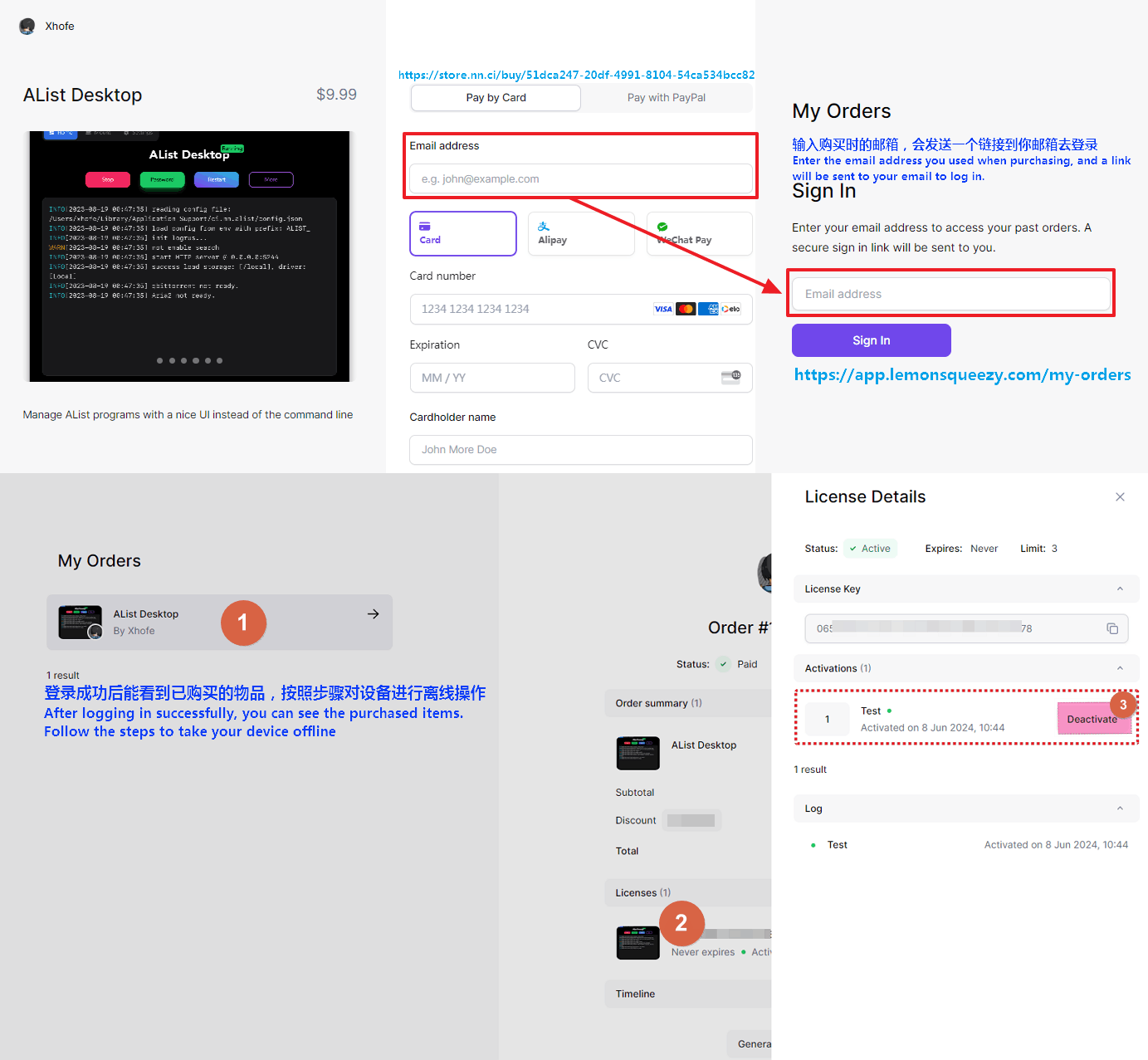1148x1060 pixels.
Task: Collapse the License Key section
Action: (x=1120, y=589)
